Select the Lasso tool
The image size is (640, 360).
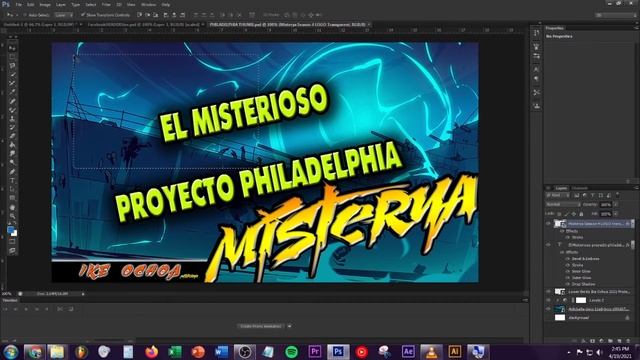coord(12,66)
